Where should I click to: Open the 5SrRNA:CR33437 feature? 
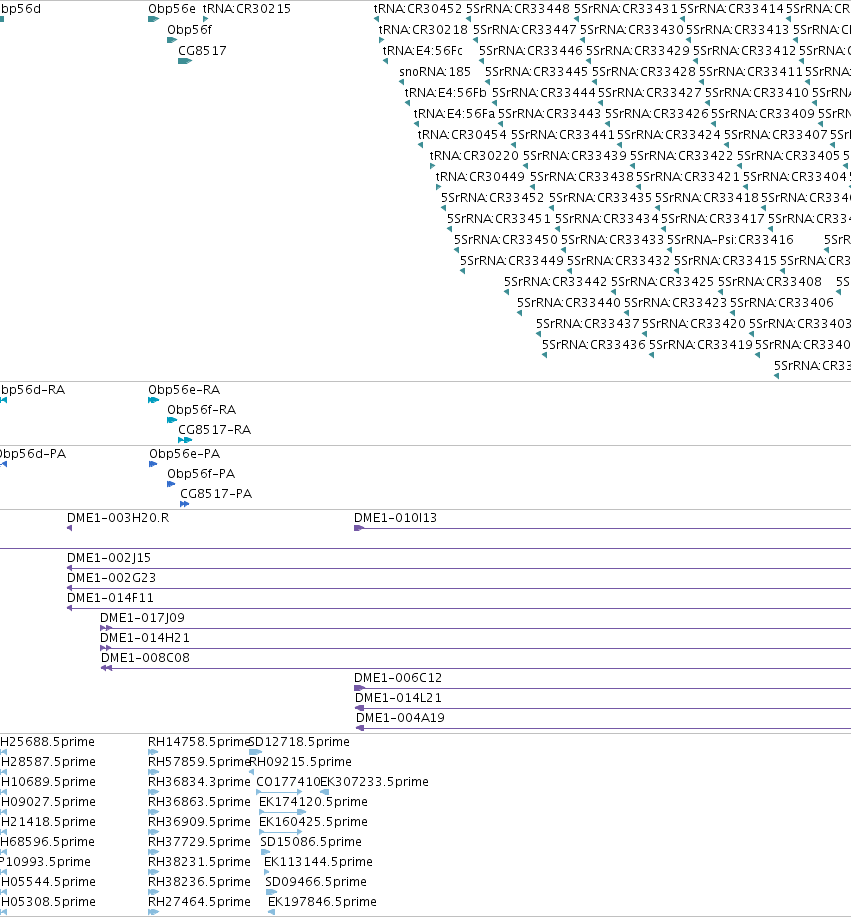pos(588,324)
